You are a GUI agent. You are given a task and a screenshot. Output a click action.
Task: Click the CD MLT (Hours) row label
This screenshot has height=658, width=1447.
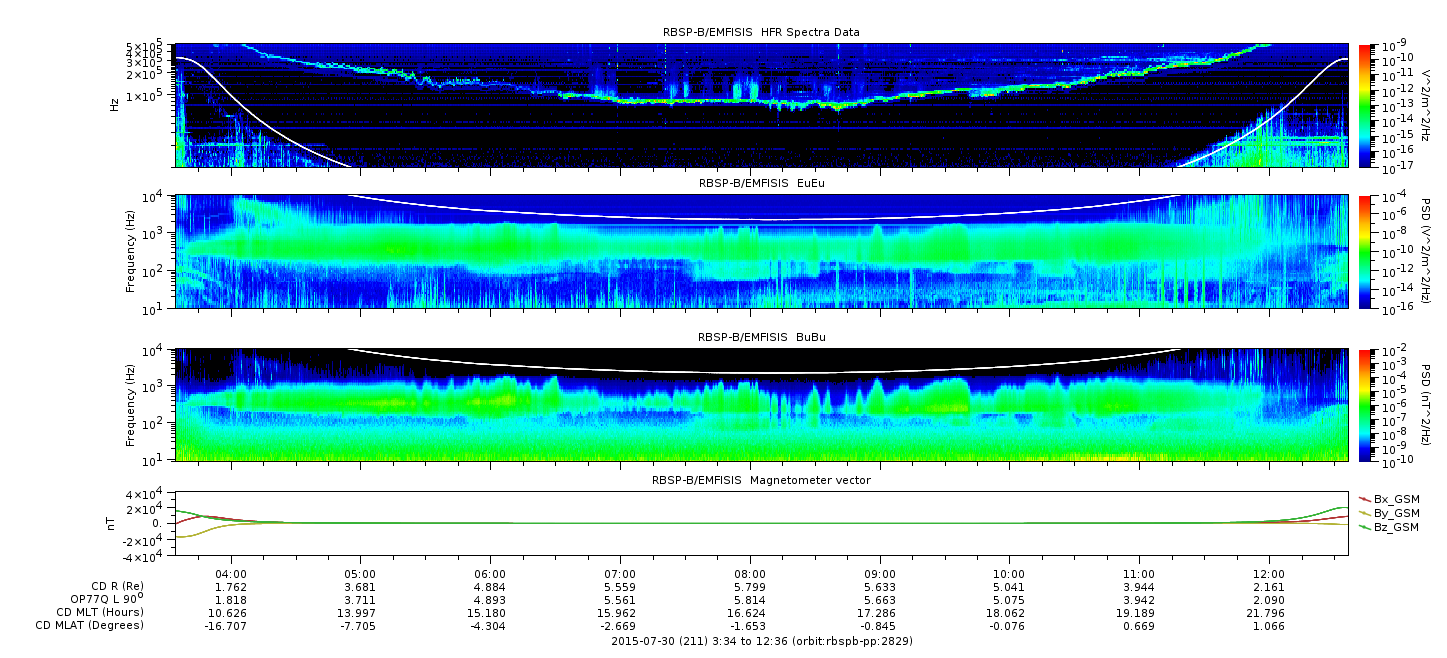coord(99,612)
